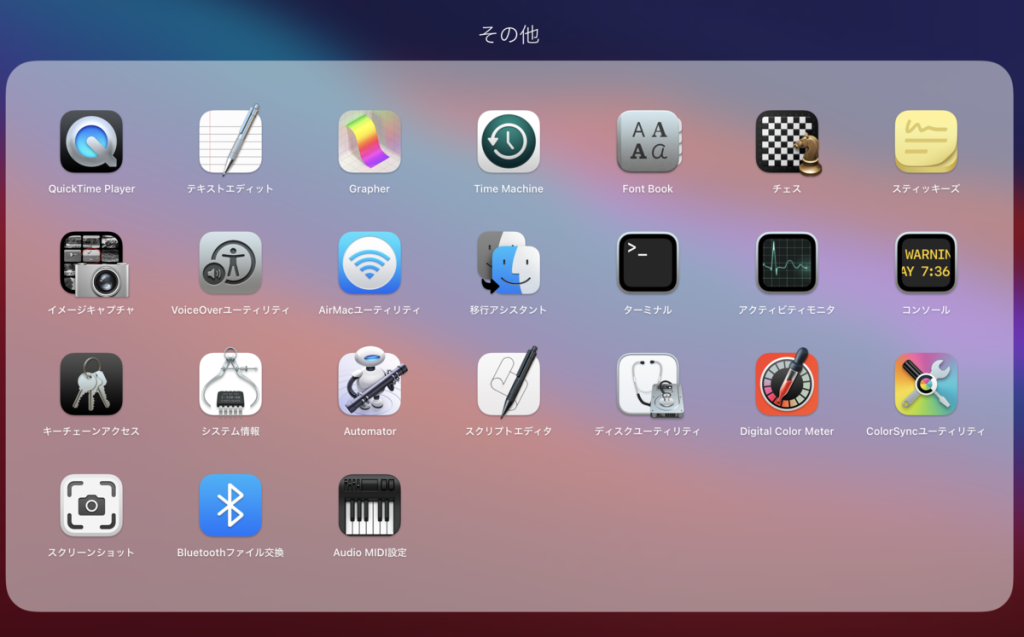
Task: Launch コンソール console app
Action: tap(926, 264)
